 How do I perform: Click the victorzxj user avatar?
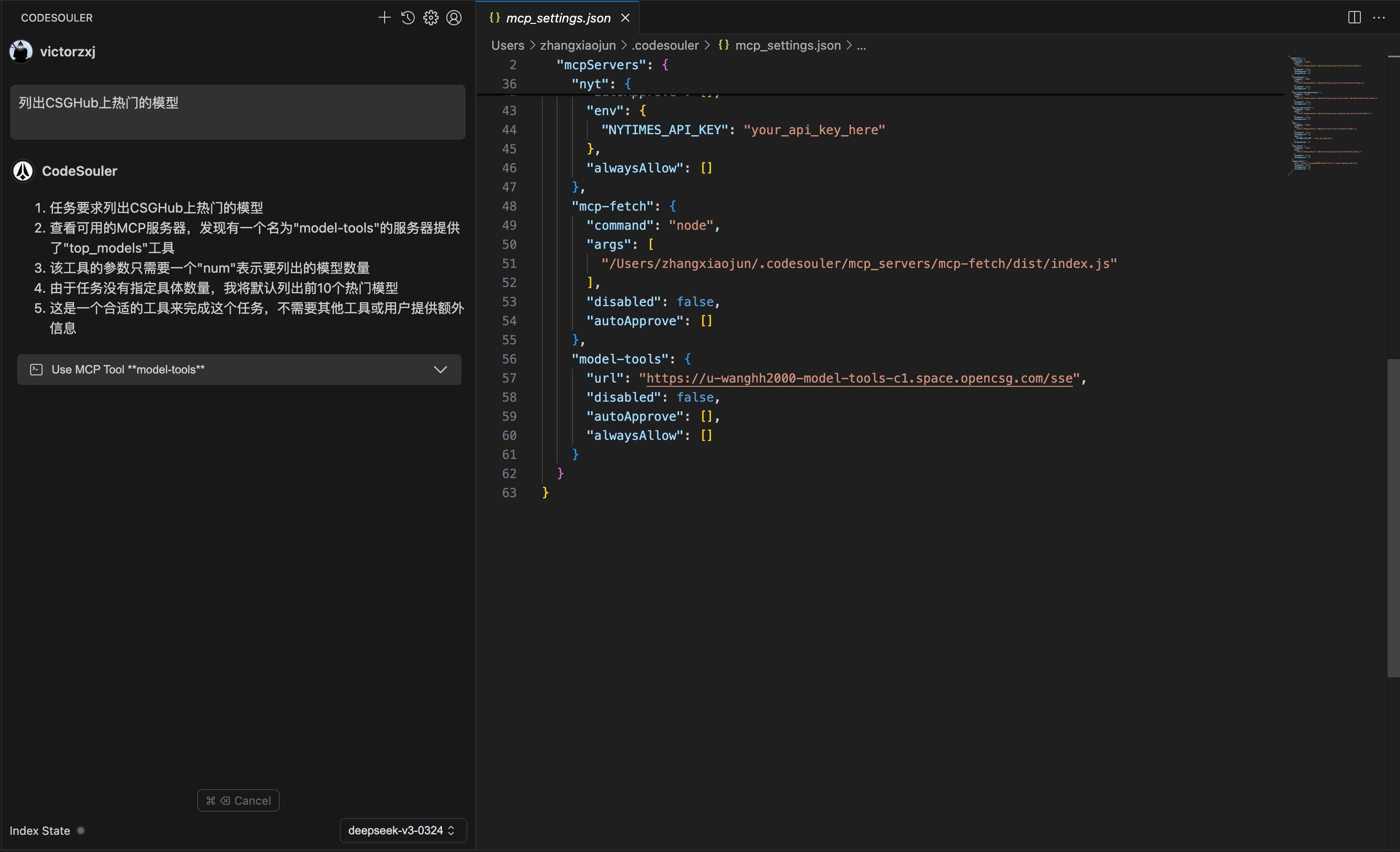(x=21, y=52)
